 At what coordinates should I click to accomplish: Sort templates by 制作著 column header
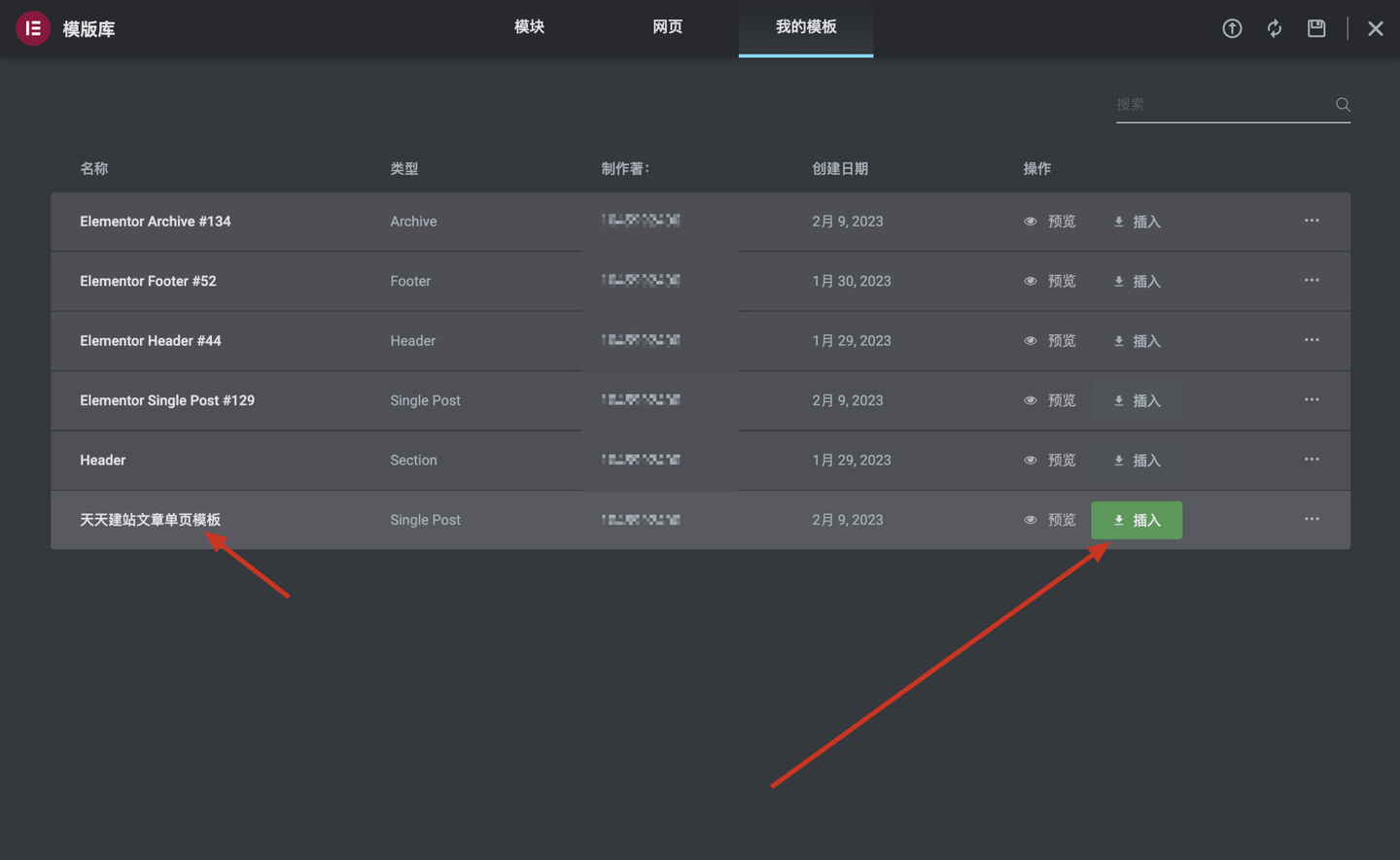tap(625, 168)
